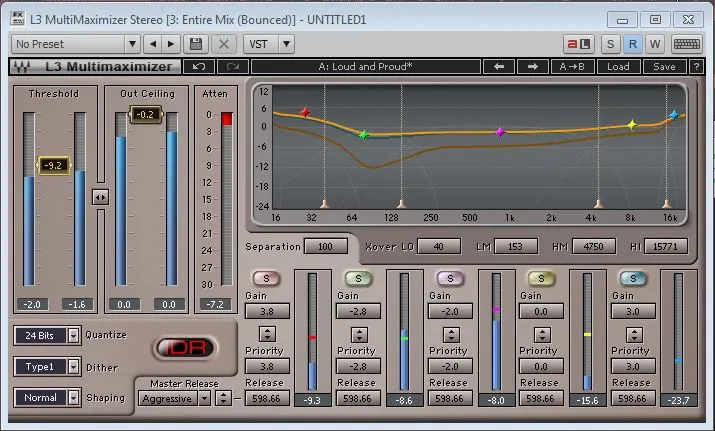Viewport: 715px width, 431px height.
Task: Toggle the W automation write button
Action: [655, 44]
